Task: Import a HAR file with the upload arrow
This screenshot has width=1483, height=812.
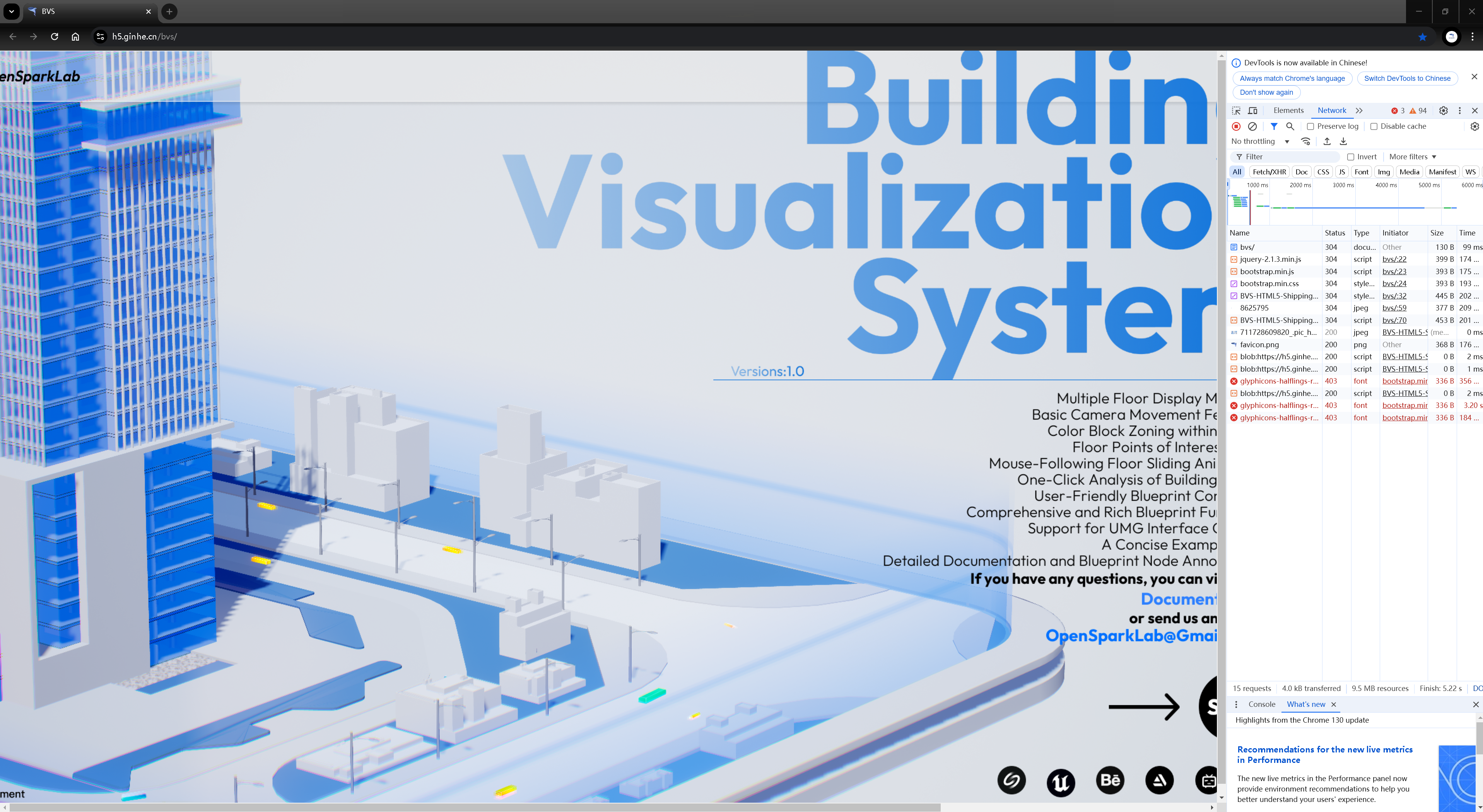Action: (1327, 142)
